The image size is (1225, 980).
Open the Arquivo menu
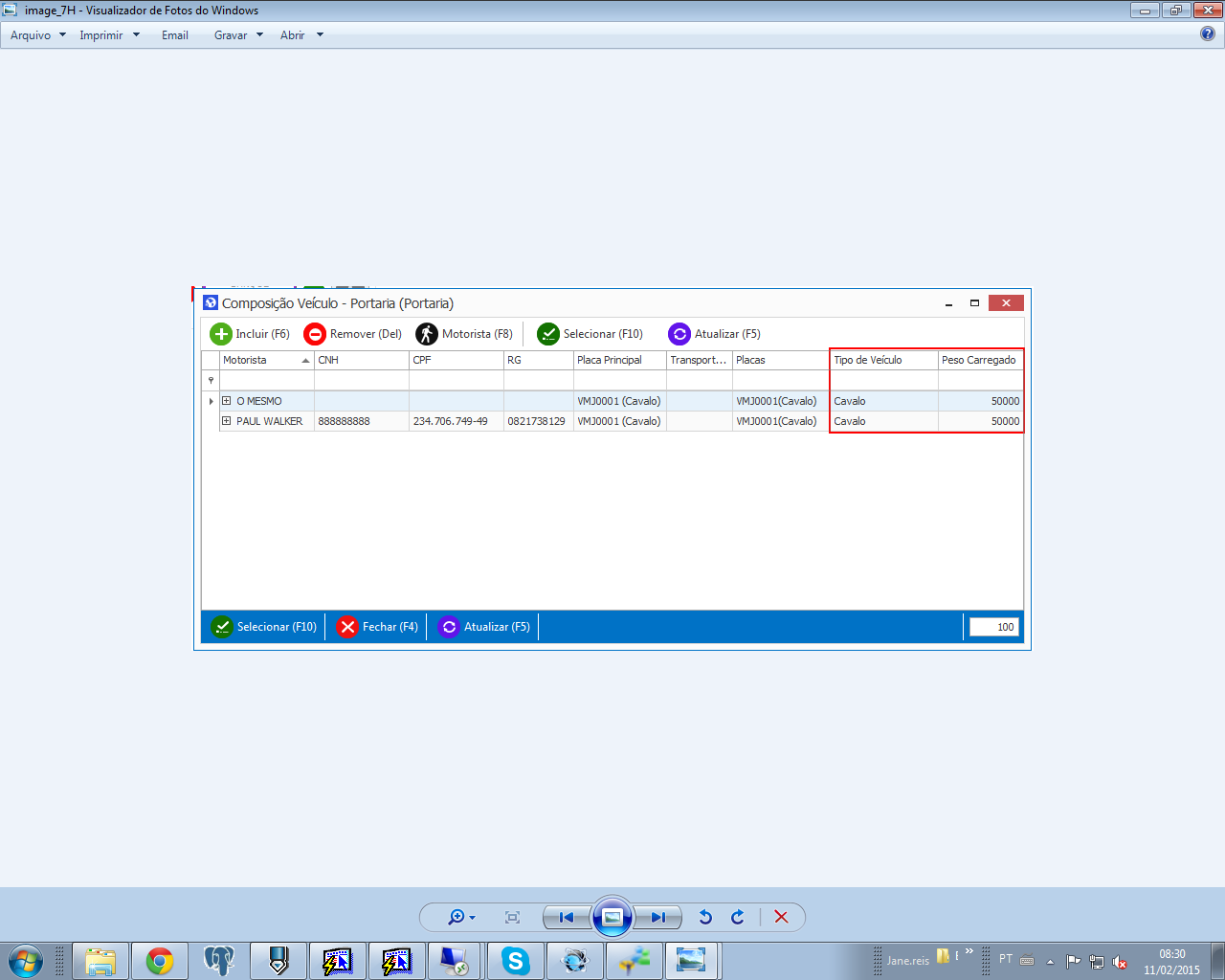pyautogui.click(x=38, y=35)
